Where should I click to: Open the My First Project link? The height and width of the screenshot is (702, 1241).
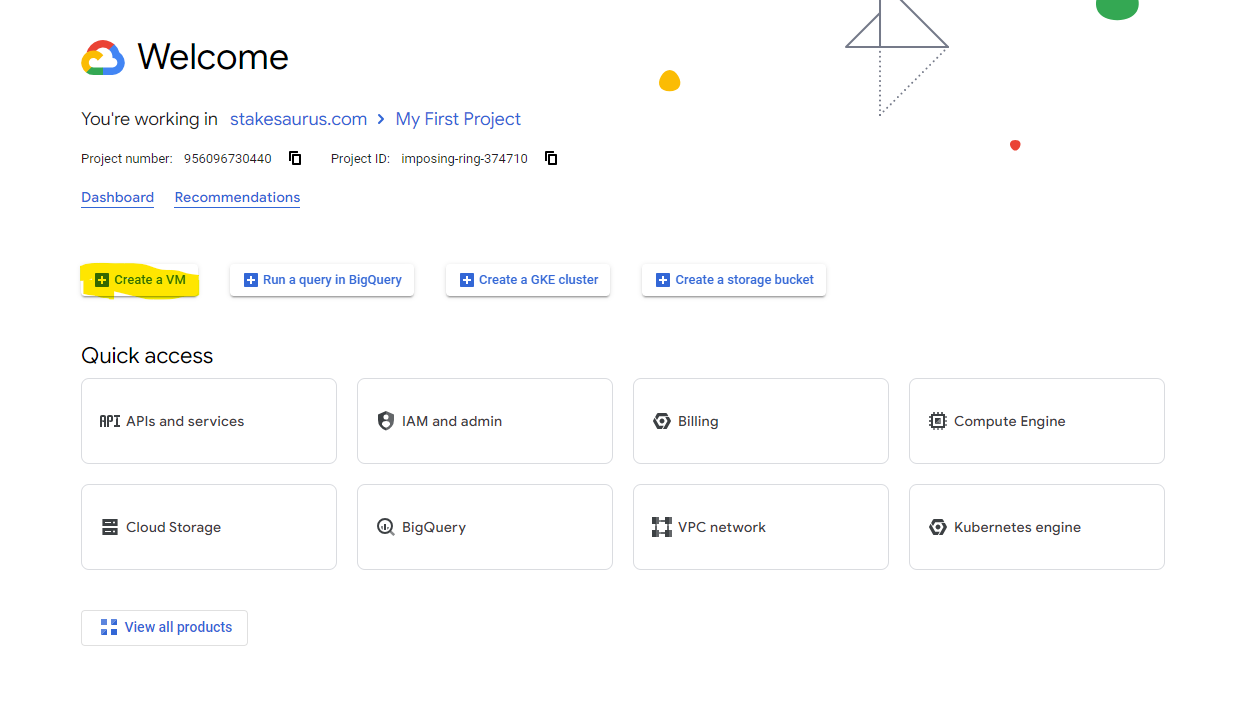pyautogui.click(x=458, y=119)
